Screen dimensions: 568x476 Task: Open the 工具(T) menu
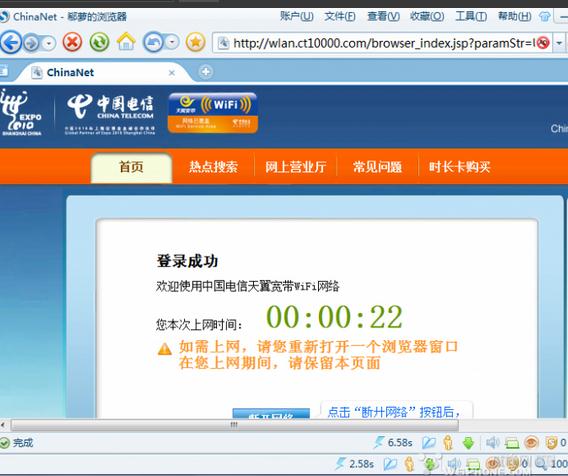[471, 16]
